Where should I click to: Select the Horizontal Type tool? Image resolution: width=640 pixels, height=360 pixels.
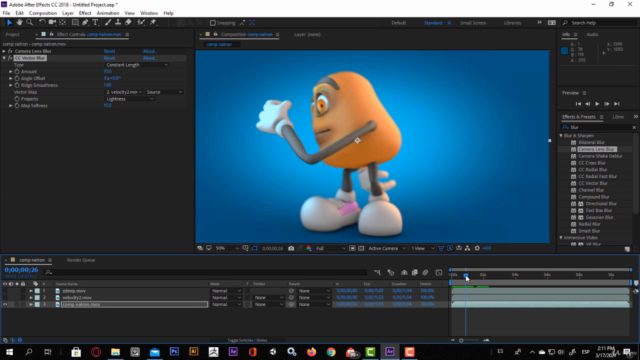click(x=95, y=22)
